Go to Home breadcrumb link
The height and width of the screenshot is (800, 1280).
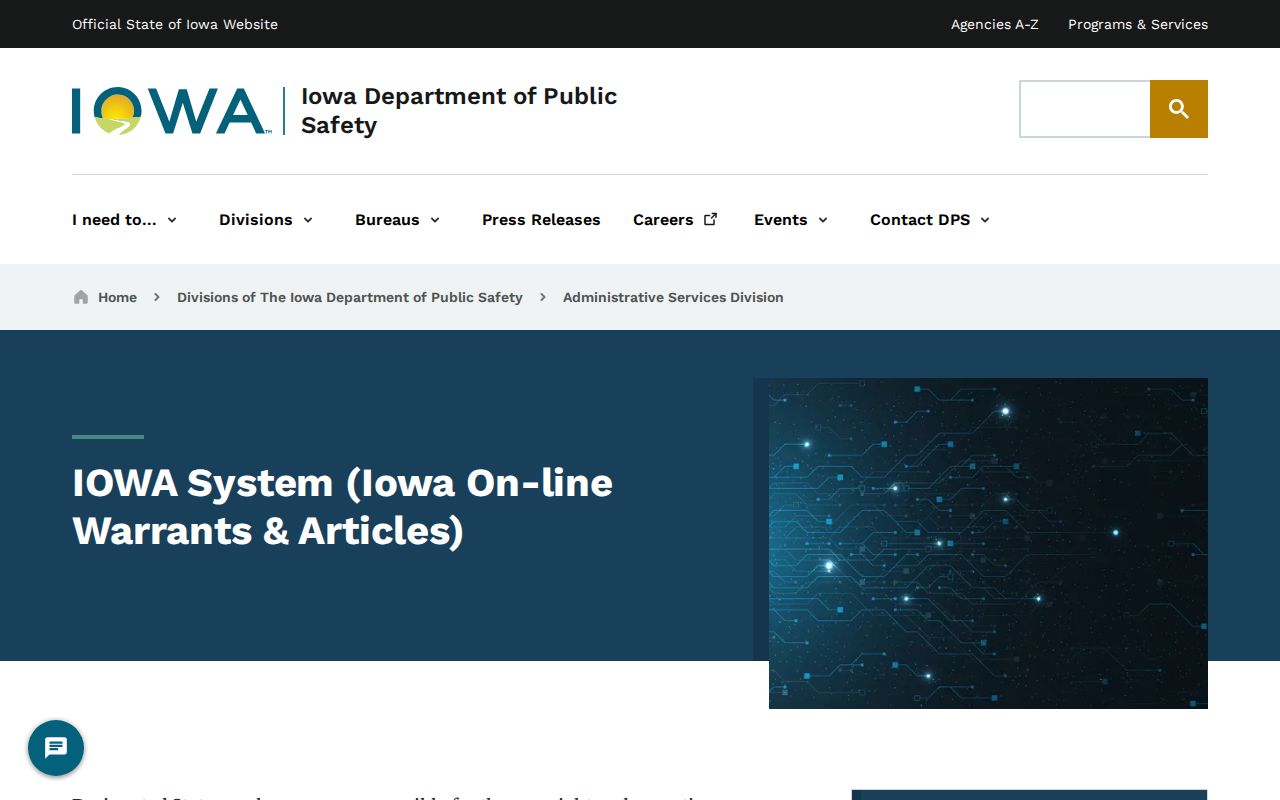point(117,297)
